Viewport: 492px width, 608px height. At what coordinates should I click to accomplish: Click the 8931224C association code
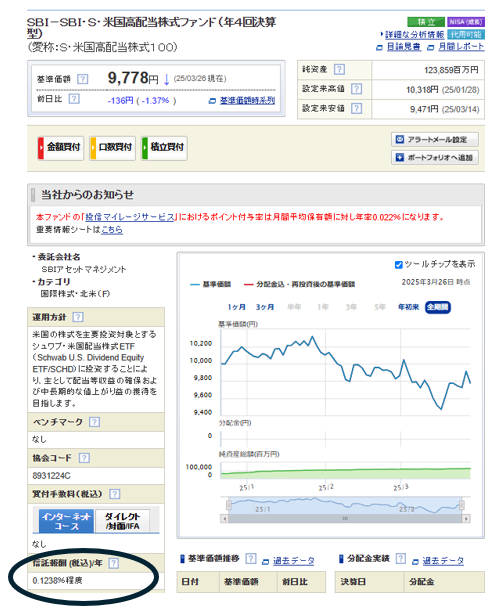pyautogui.click(x=51, y=476)
